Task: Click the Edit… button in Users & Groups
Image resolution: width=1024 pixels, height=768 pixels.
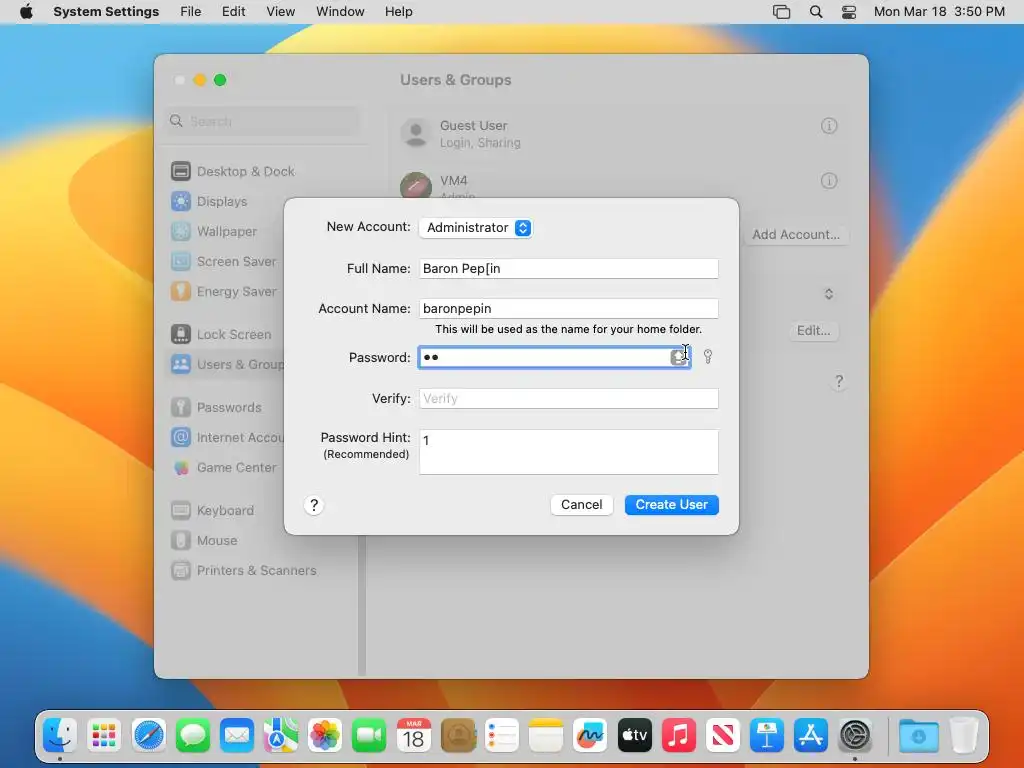Action: [813, 330]
